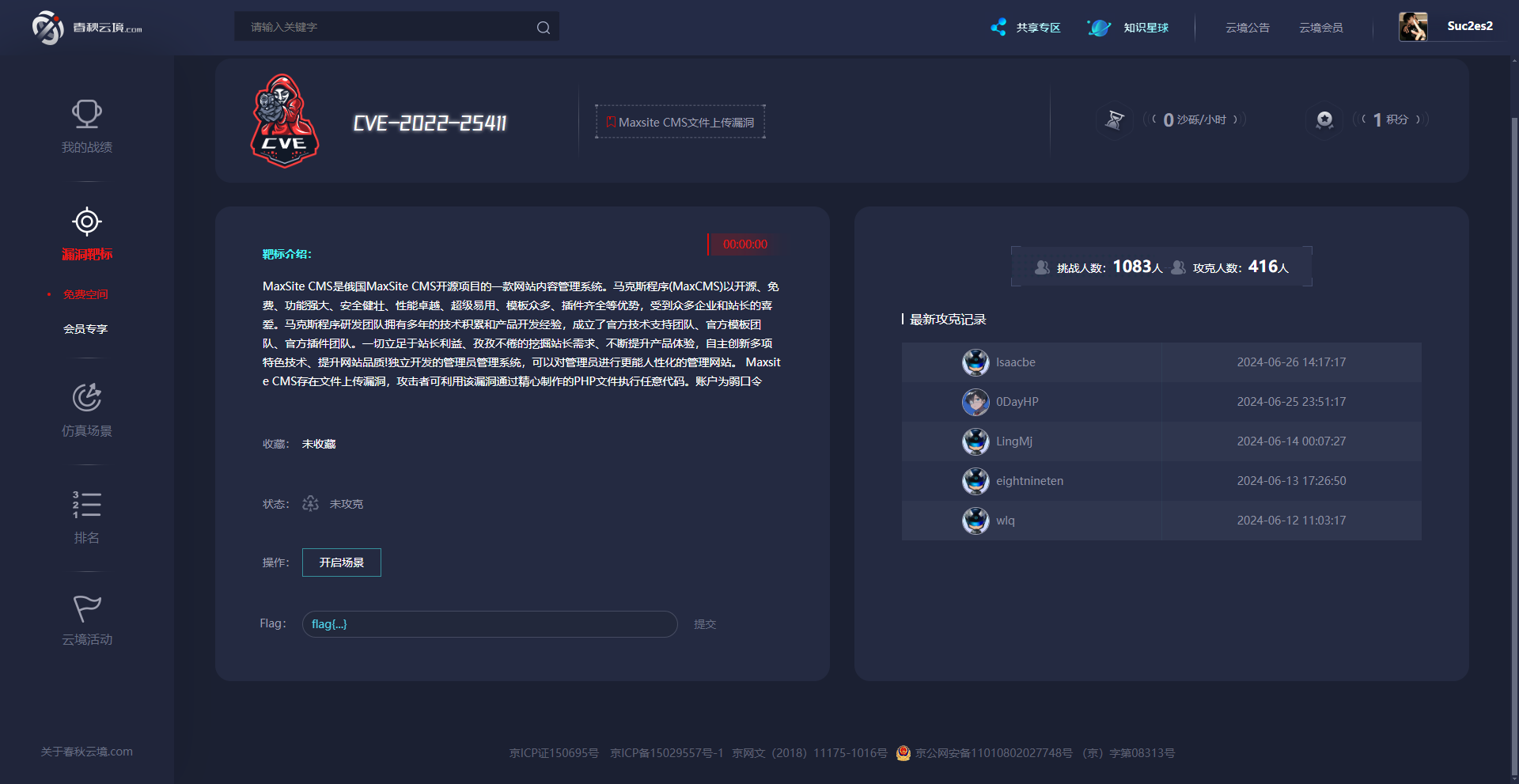Viewport: 1519px width, 784px height.
Task: Open the Isaacbe username
Action: pos(1016,362)
